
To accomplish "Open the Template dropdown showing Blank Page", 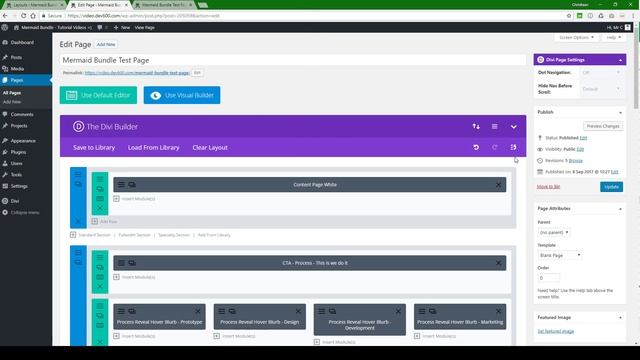I will click(x=560, y=255).
